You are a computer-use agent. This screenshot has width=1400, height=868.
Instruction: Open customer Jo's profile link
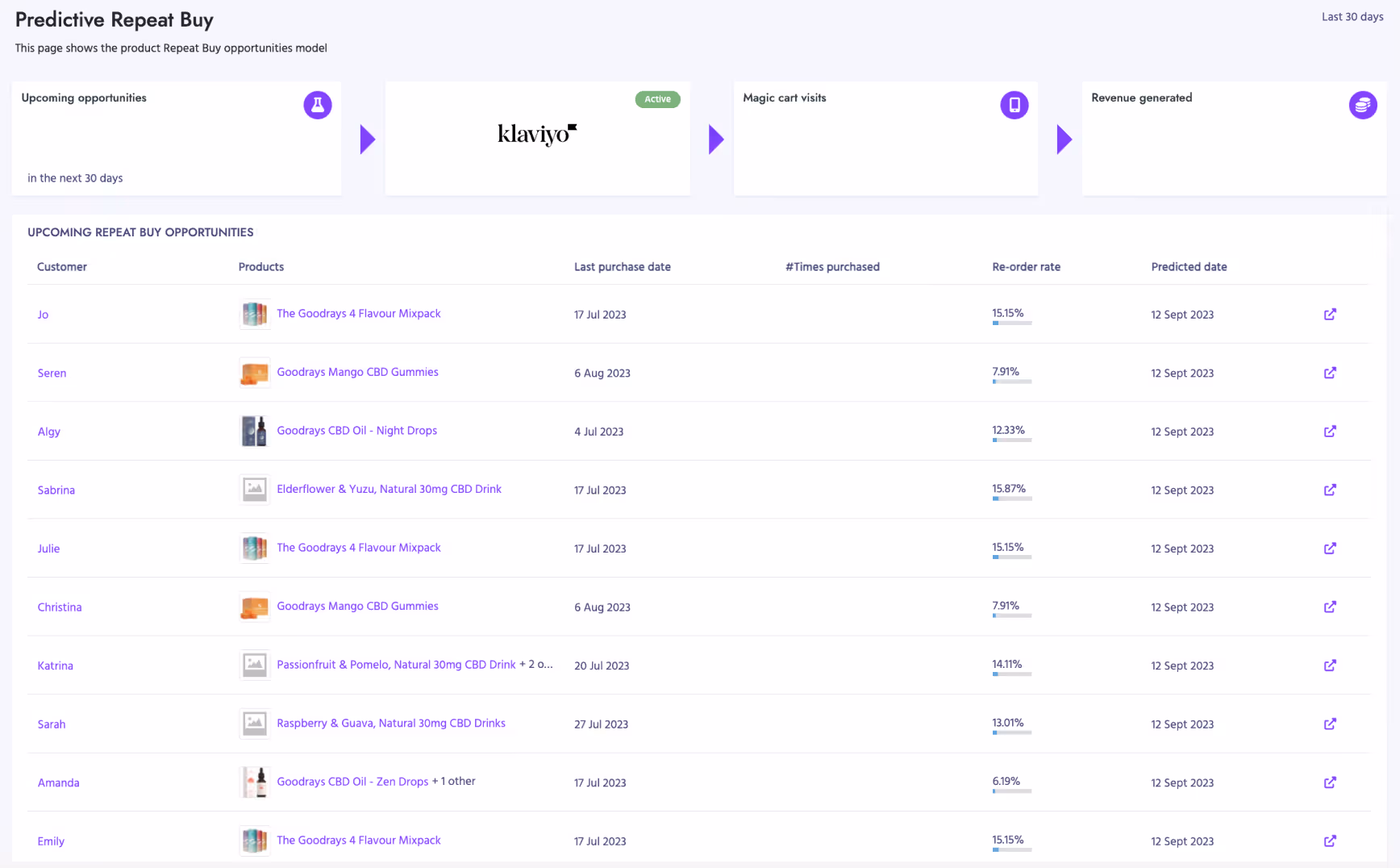(43, 315)
